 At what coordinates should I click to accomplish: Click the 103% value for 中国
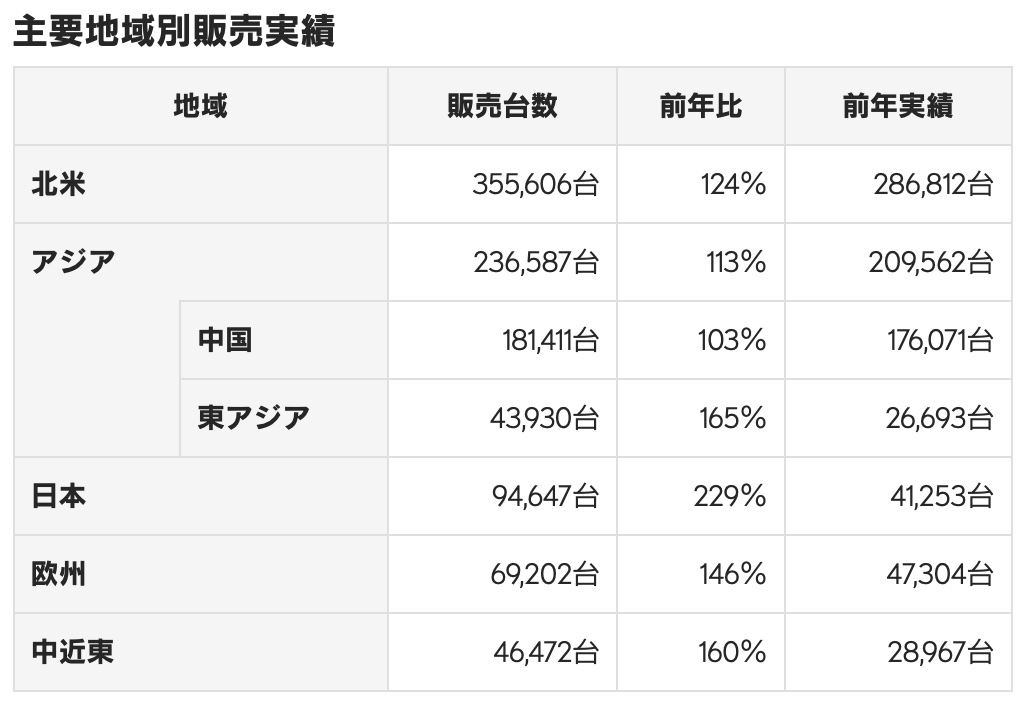pyautogui.click(x=732, y=340)
